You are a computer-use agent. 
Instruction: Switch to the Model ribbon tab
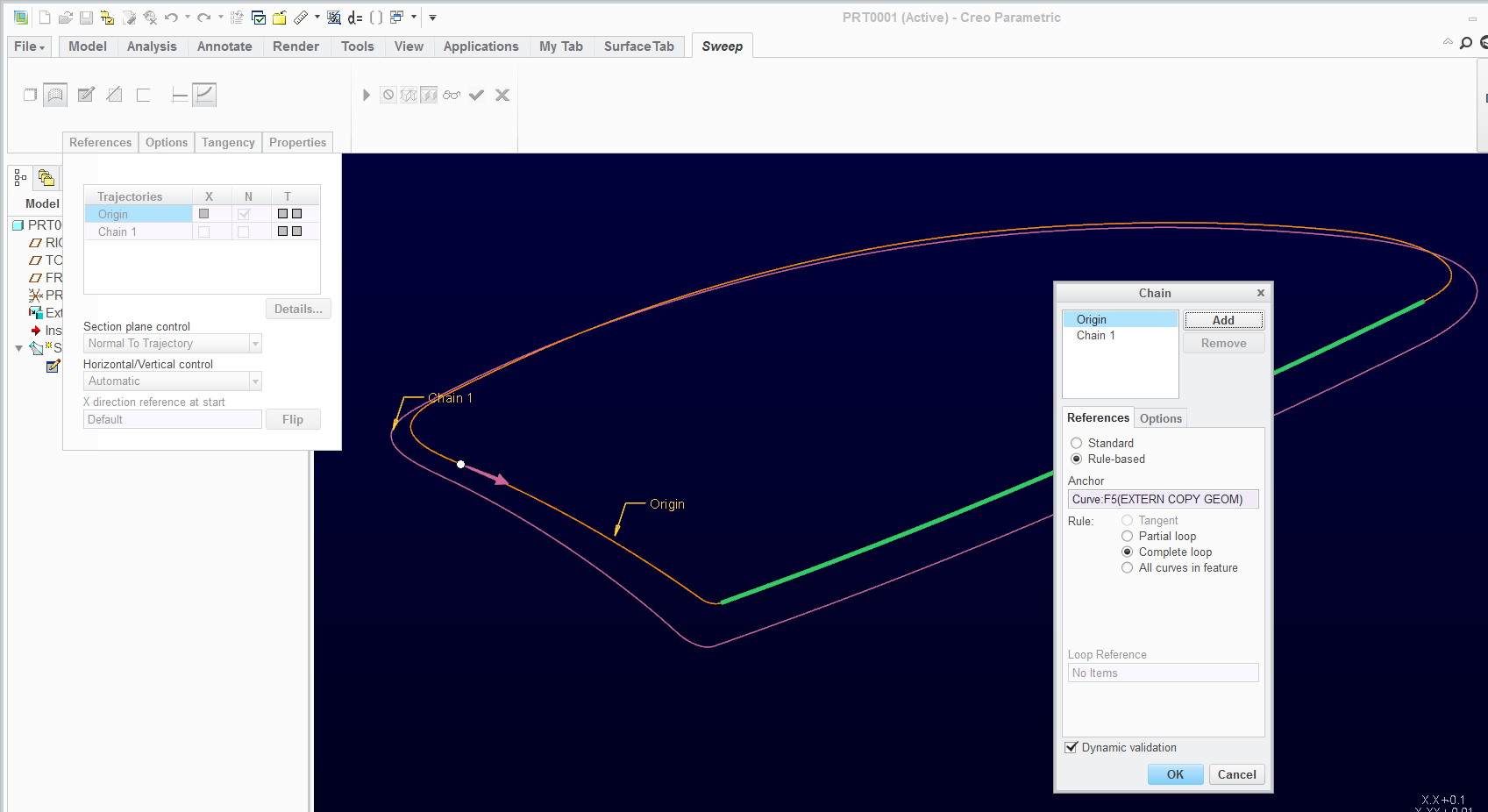[88, 46]
